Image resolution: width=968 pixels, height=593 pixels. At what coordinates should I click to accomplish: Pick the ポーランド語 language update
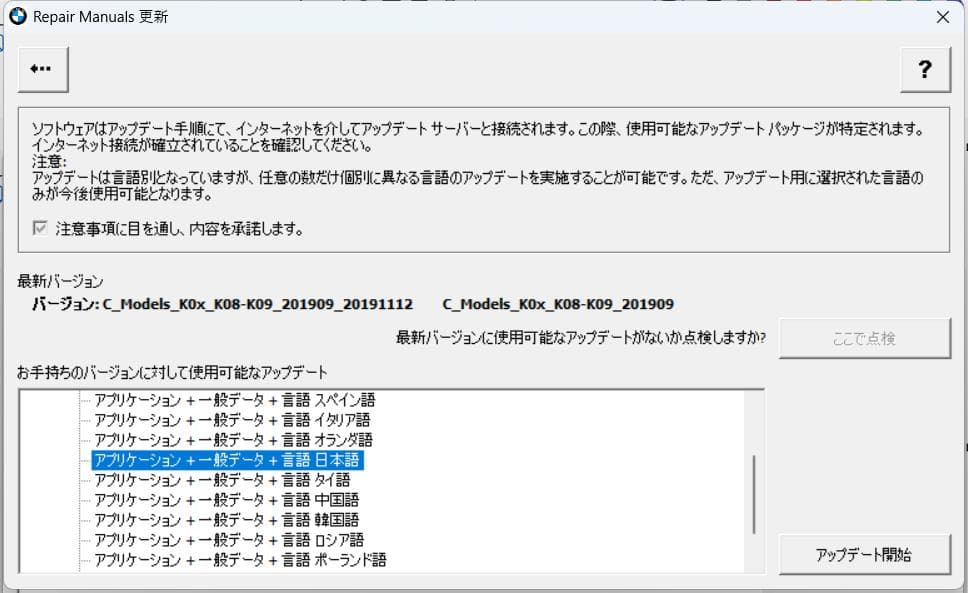tap(240, 560)
